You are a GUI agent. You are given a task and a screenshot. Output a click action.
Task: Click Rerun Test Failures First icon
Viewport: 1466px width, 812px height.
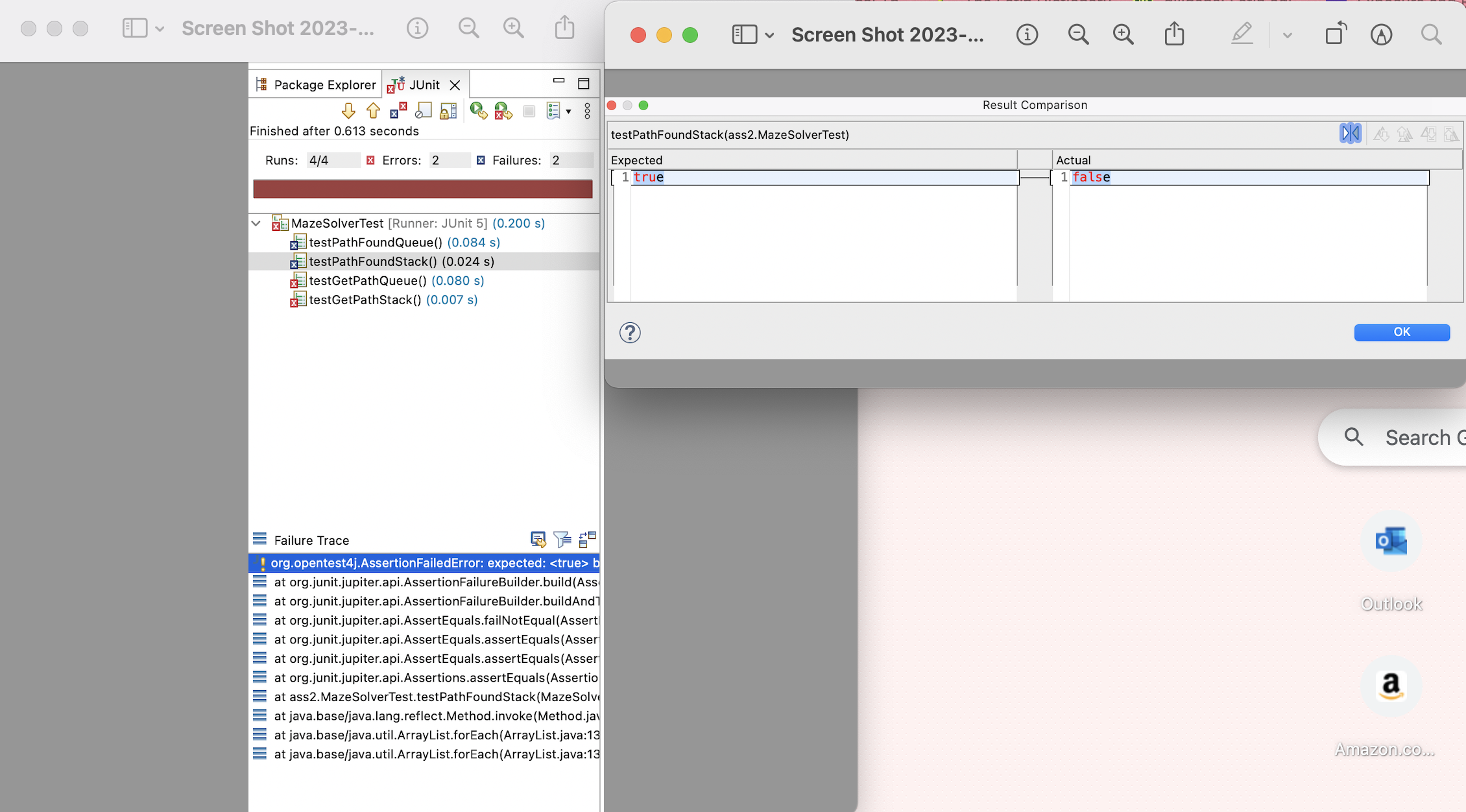pos(503,111)
